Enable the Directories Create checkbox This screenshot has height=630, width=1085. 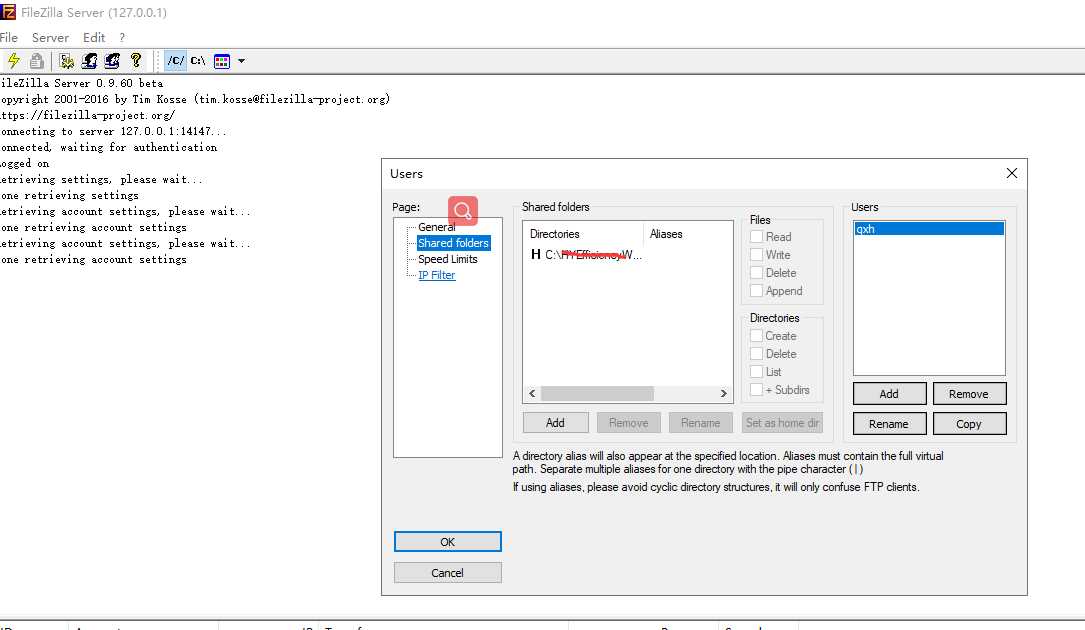point(756,336)
